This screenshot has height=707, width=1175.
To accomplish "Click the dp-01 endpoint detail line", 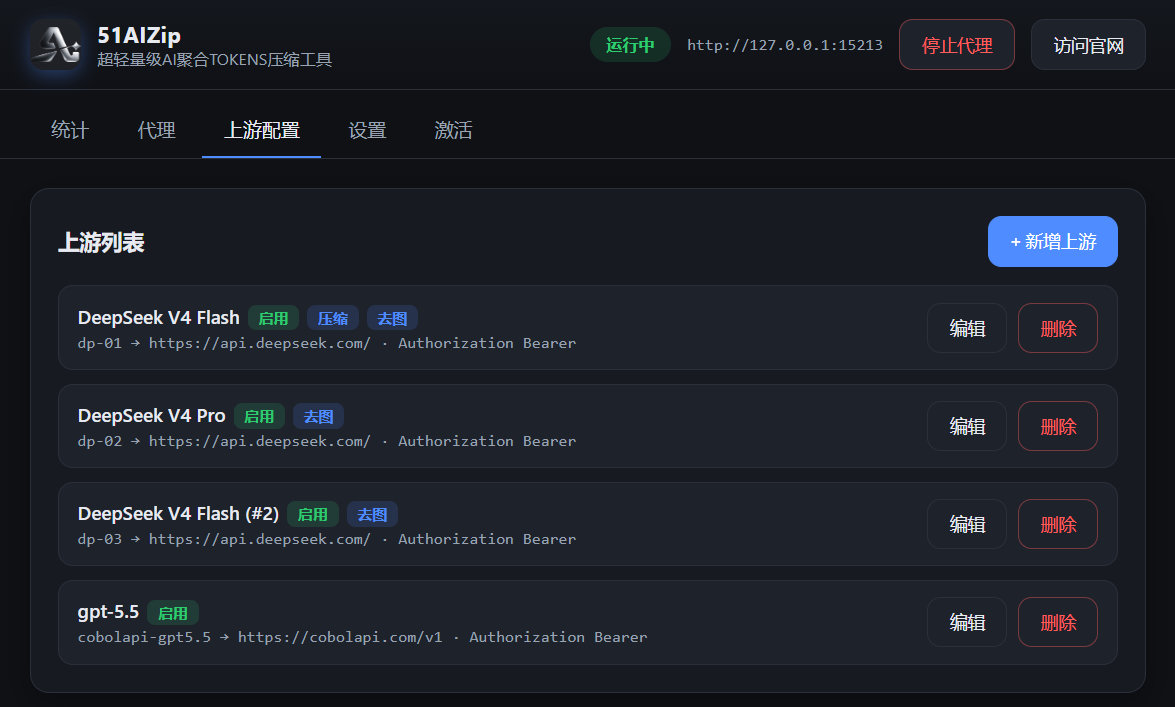I will (x=327, y=343).
